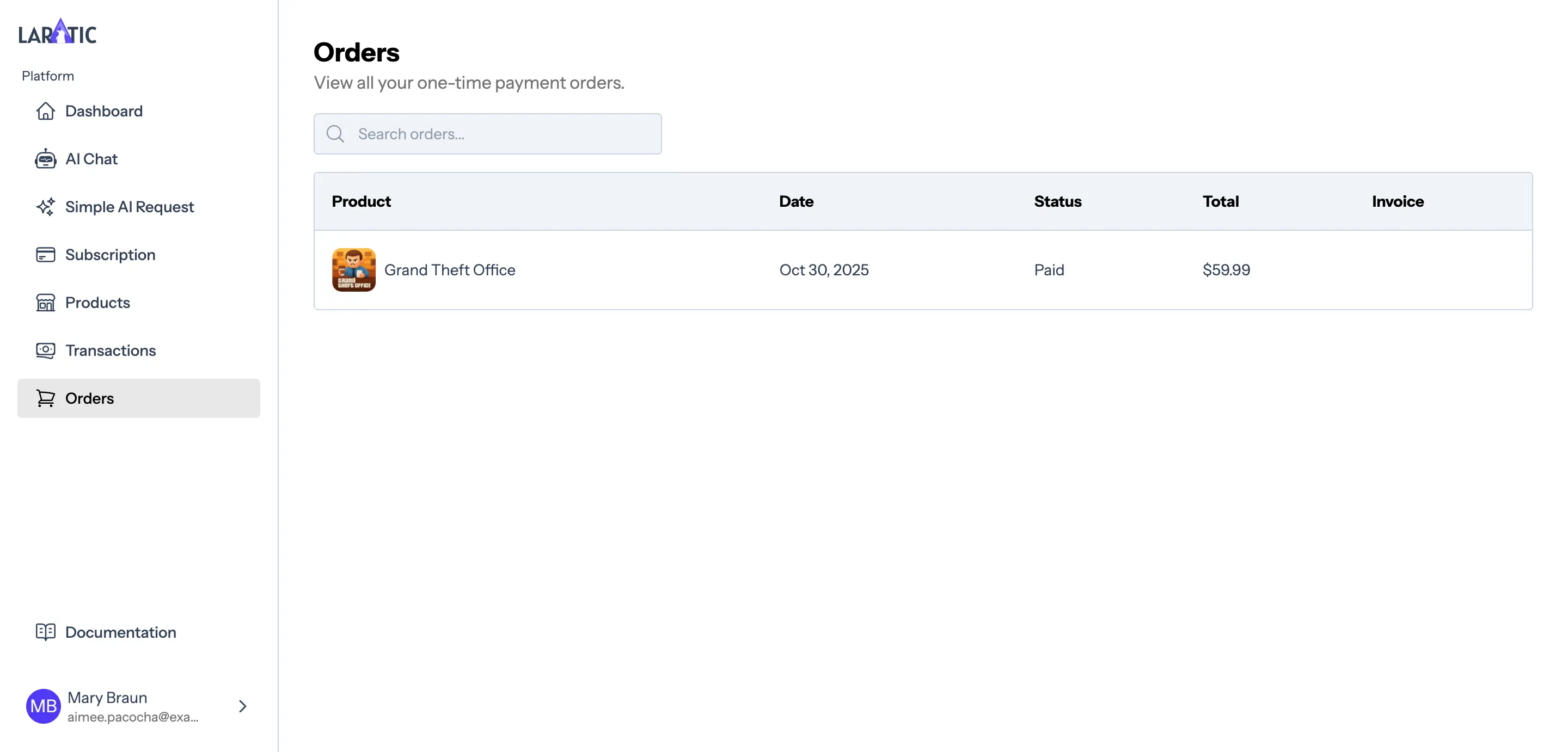
Task: Open the Transactions page in sidebar
Action: coord(110,350)
